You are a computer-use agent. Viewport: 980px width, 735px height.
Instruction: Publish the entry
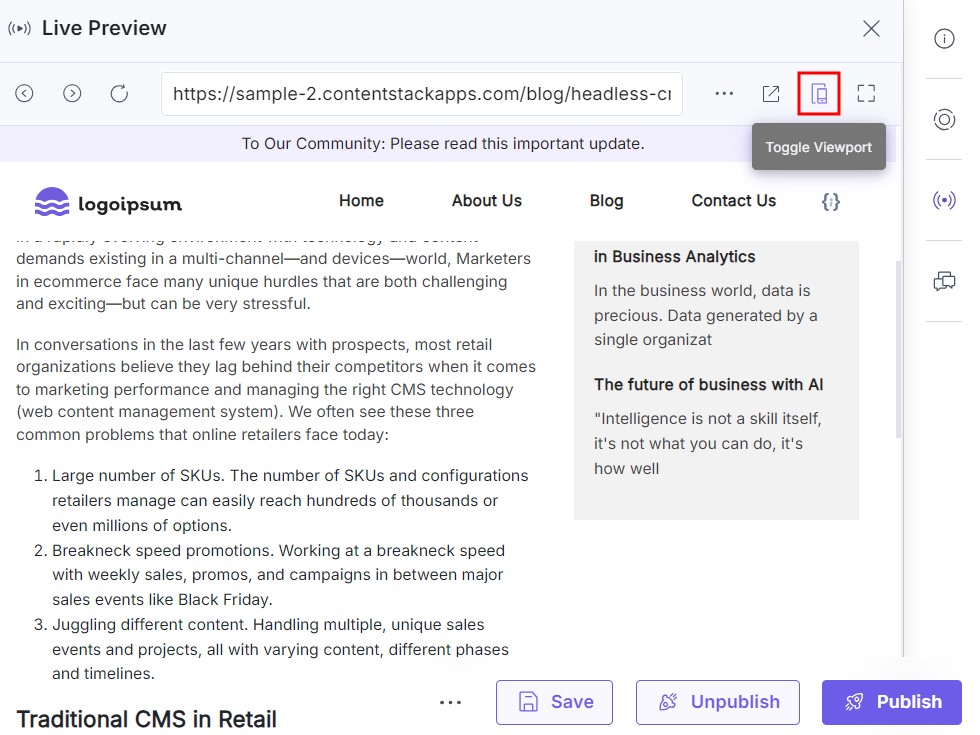[x=892, y=702]
